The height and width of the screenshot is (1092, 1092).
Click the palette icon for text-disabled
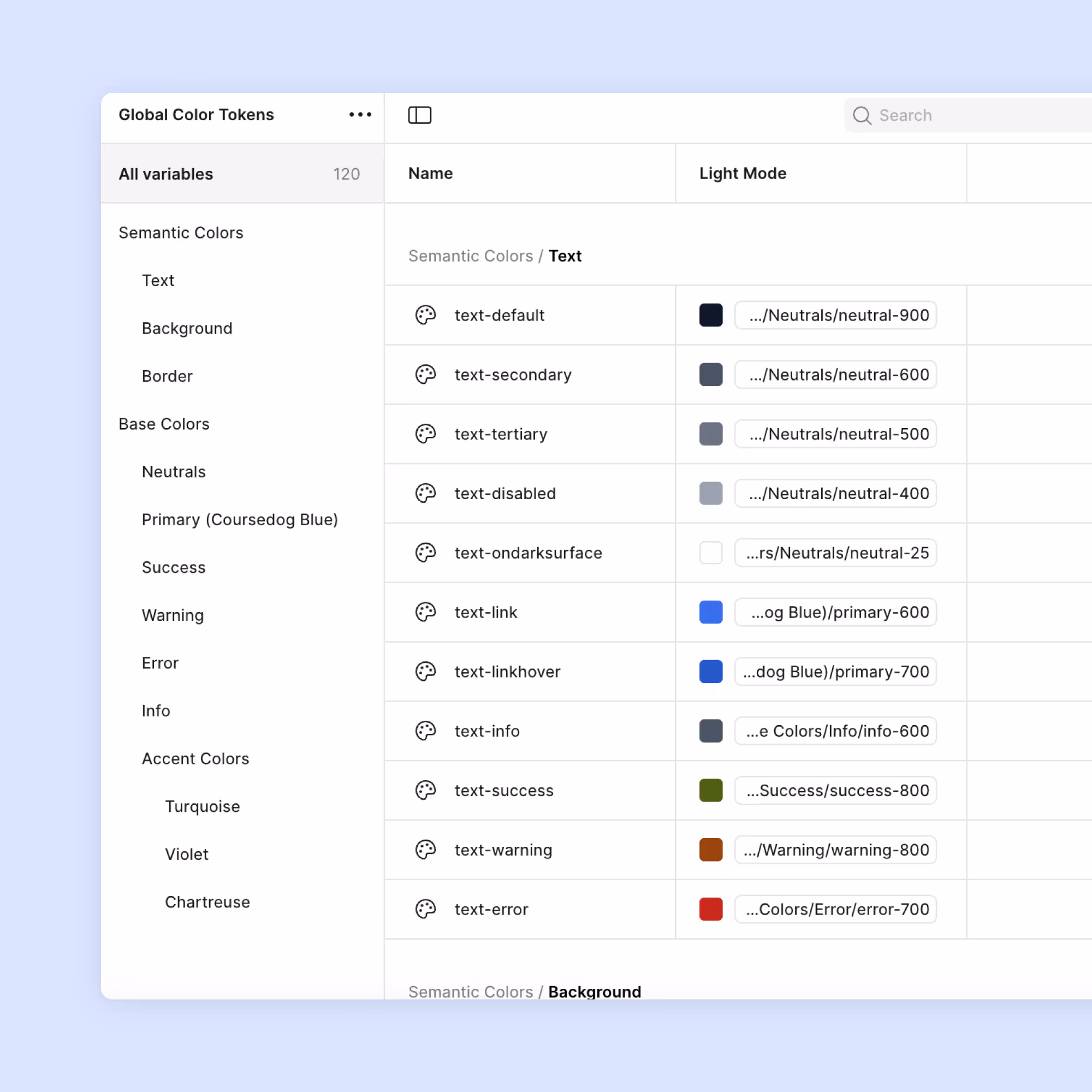(426, 494)
